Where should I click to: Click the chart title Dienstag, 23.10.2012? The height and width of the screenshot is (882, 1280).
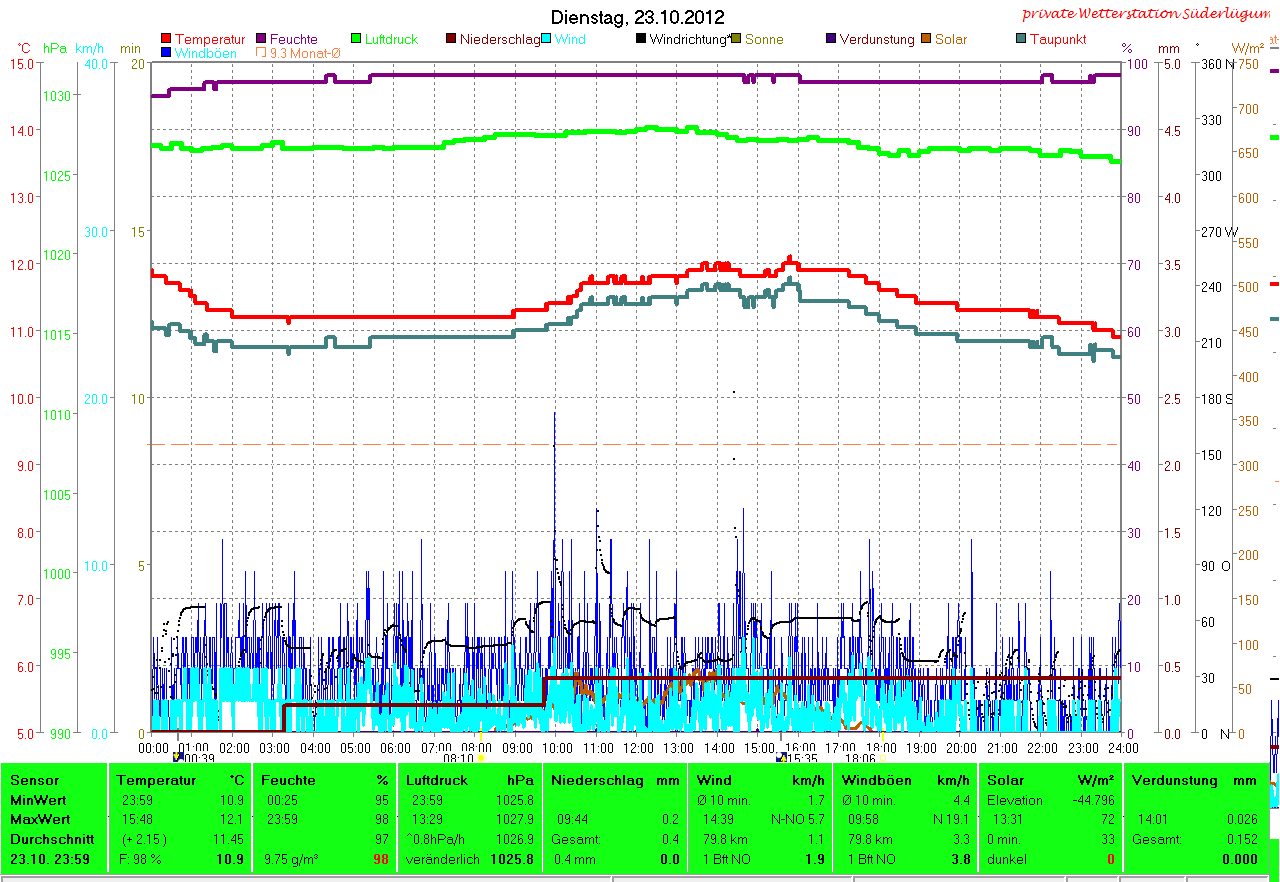point(638,17)
